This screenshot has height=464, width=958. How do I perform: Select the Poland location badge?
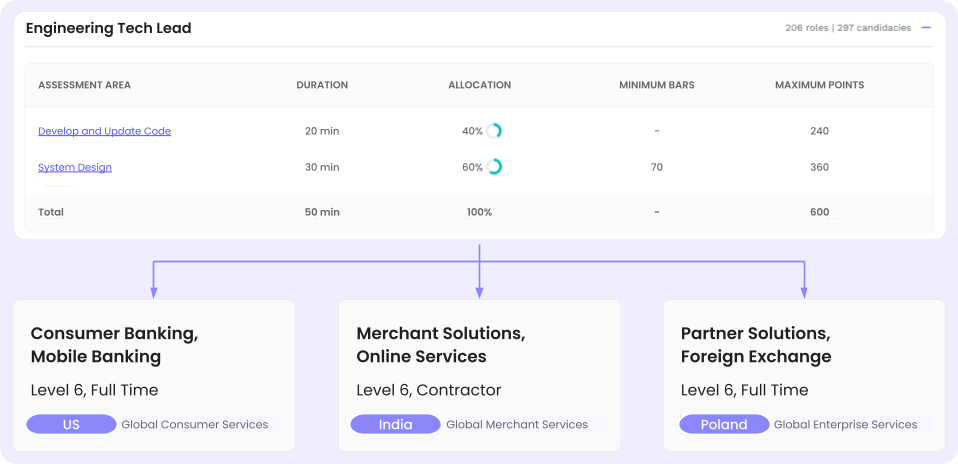(723, 424)
